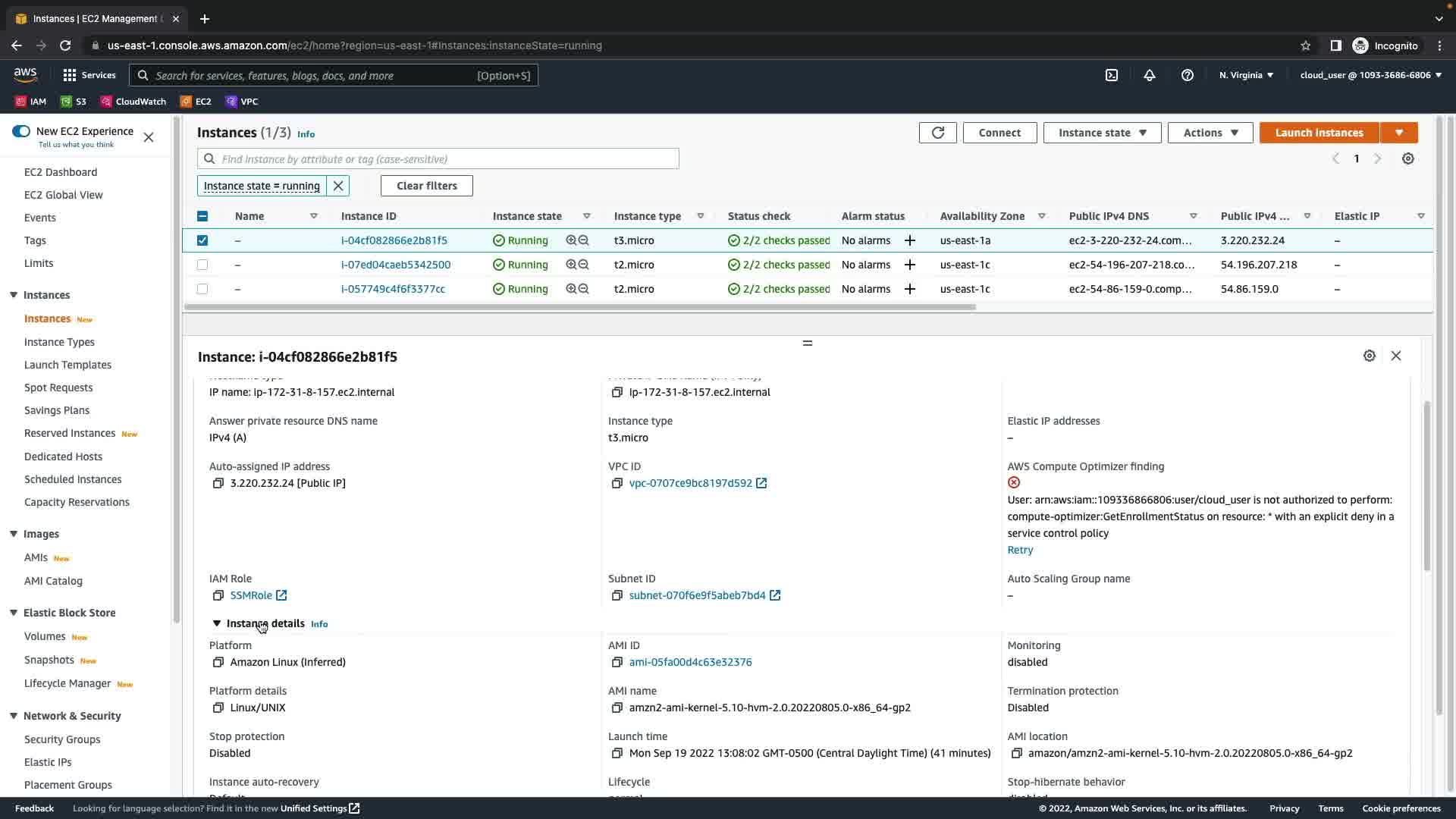The height and width of the screenshot is (819, 1456).
Task: Open the notifications bell icon
Action: pos(1150,75)
